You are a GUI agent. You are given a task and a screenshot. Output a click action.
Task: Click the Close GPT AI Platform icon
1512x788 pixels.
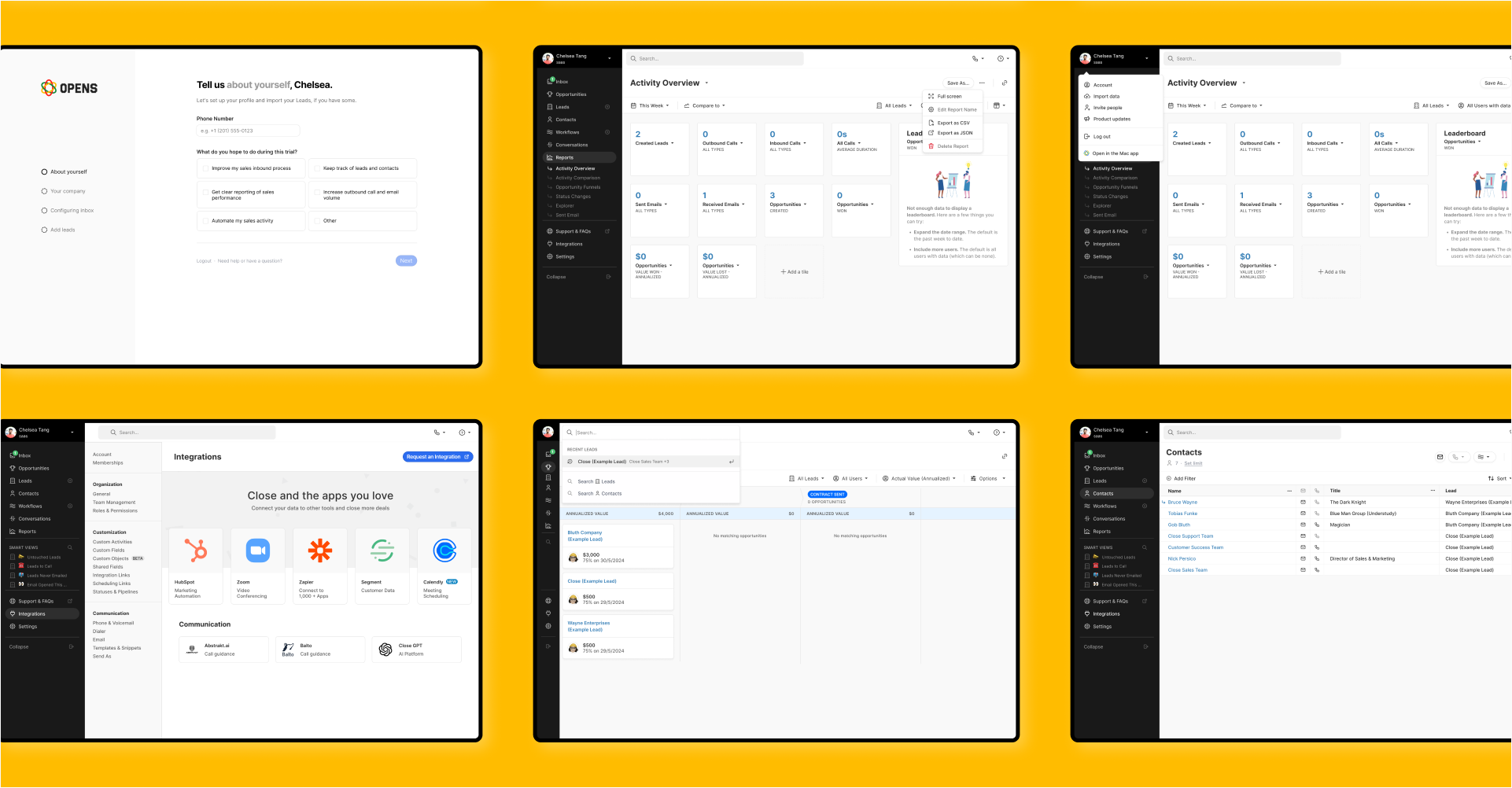click(x=385, y=650)
